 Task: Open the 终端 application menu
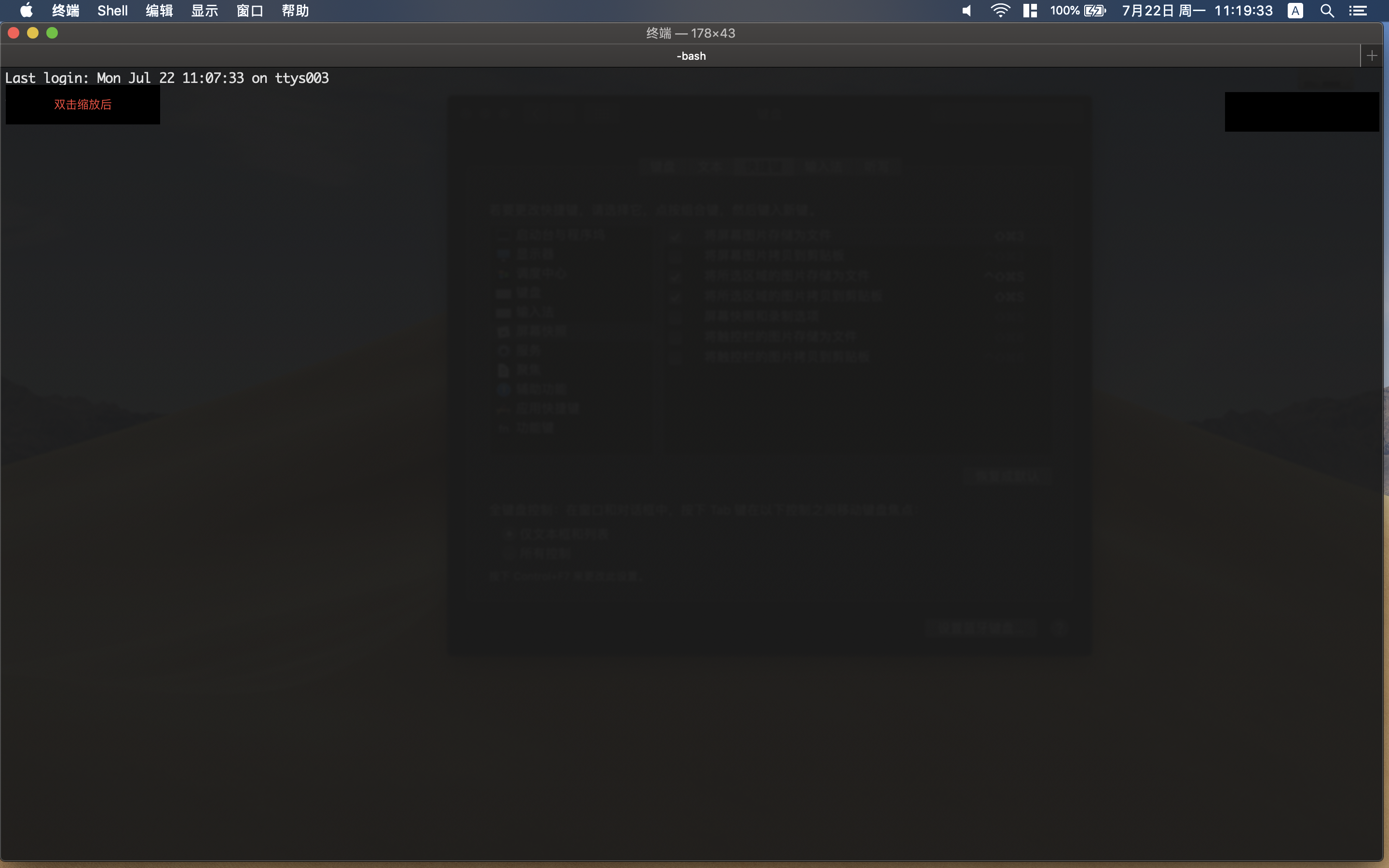pyautogui.click(x=66, y=10)
